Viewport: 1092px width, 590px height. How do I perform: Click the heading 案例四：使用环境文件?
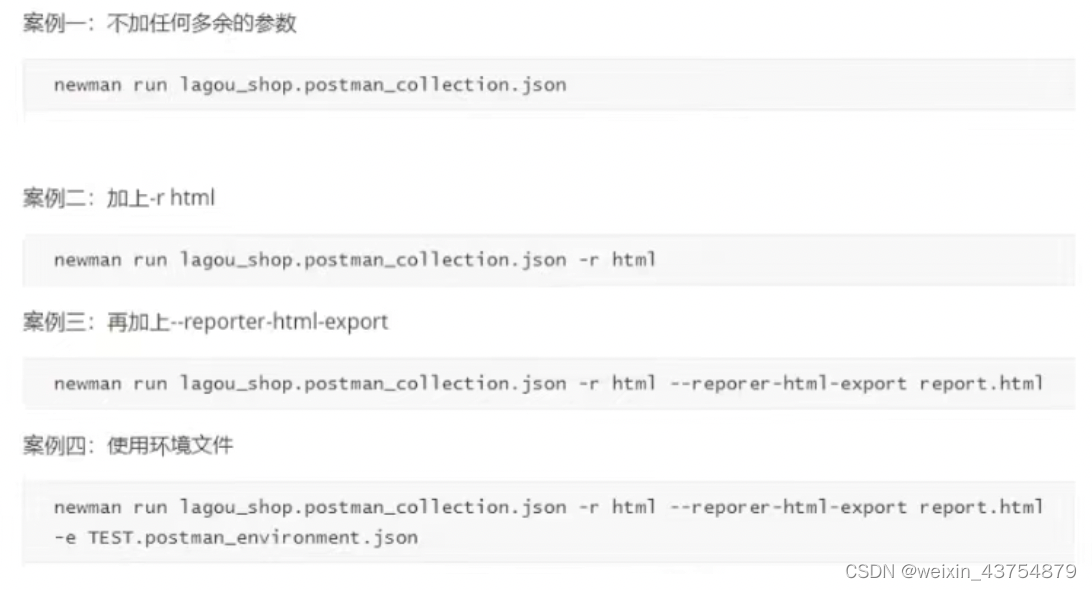[128, 445]
